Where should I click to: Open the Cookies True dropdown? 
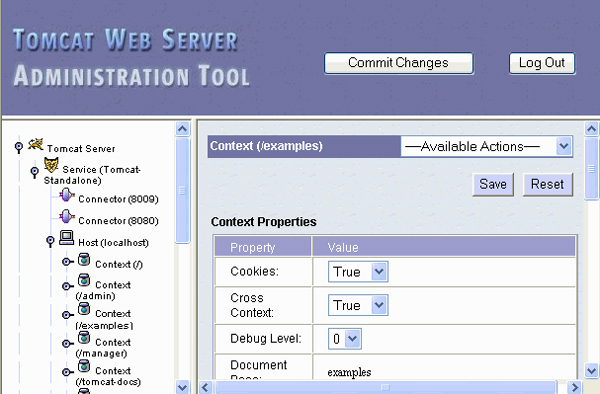click(x=358, y=272)
